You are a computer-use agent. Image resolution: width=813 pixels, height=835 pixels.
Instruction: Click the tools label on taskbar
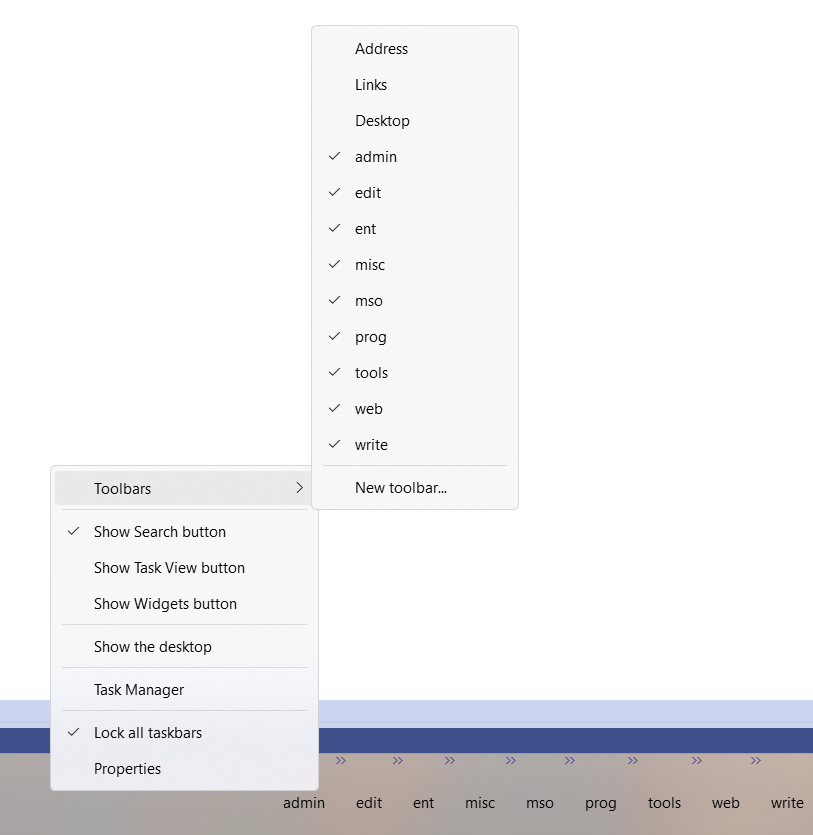point(664,803)
